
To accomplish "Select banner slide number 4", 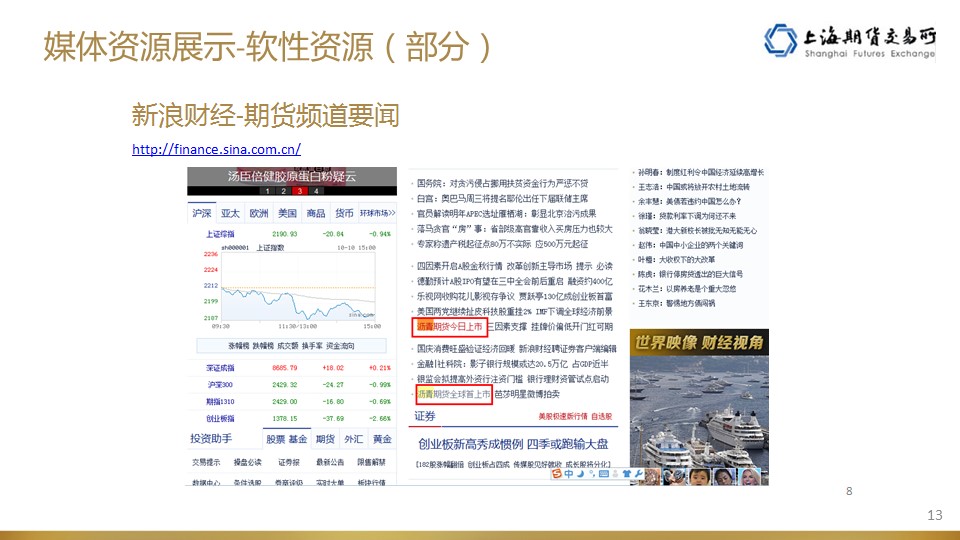I will [316, 191].
